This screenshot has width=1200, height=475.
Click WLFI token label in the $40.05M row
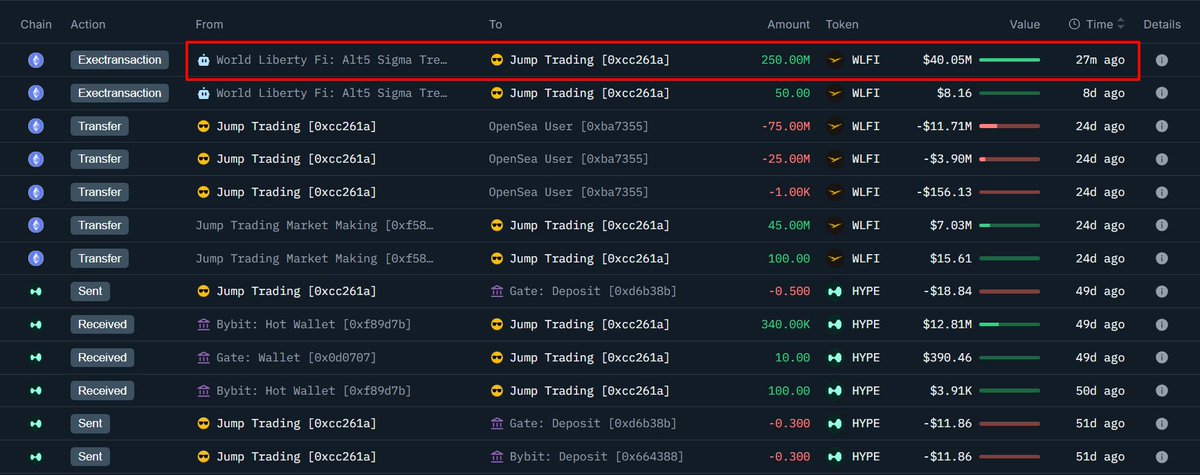[866, 60]
